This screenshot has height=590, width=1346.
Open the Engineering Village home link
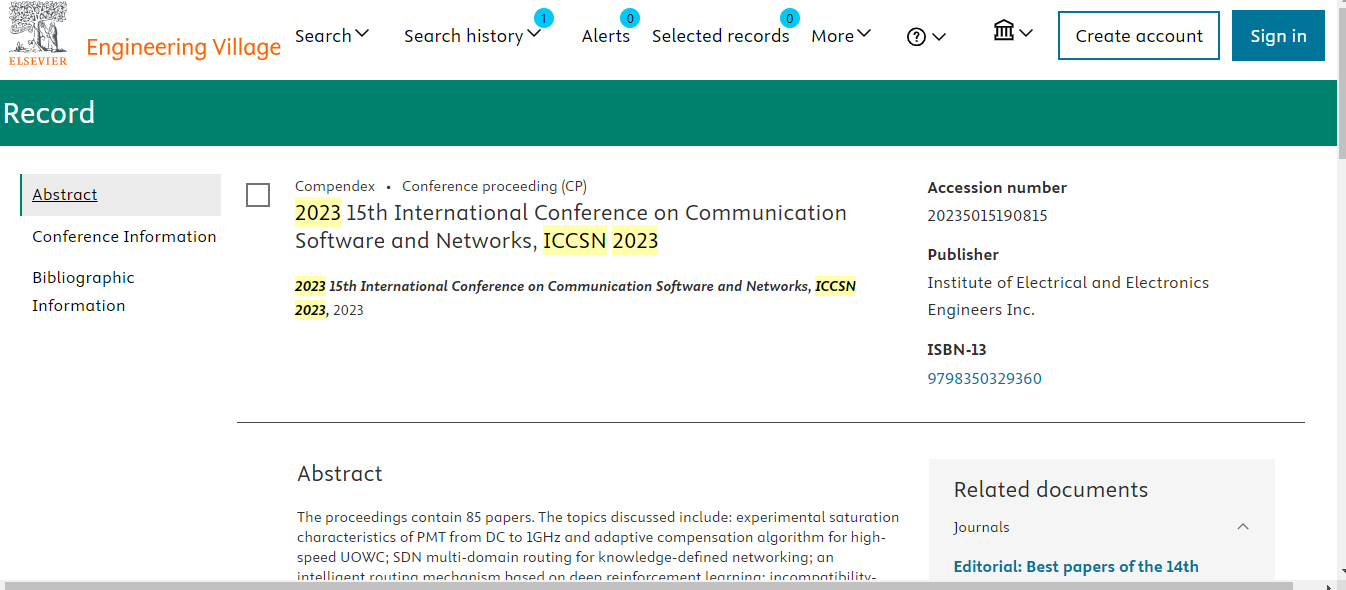[x=184, y=47]
